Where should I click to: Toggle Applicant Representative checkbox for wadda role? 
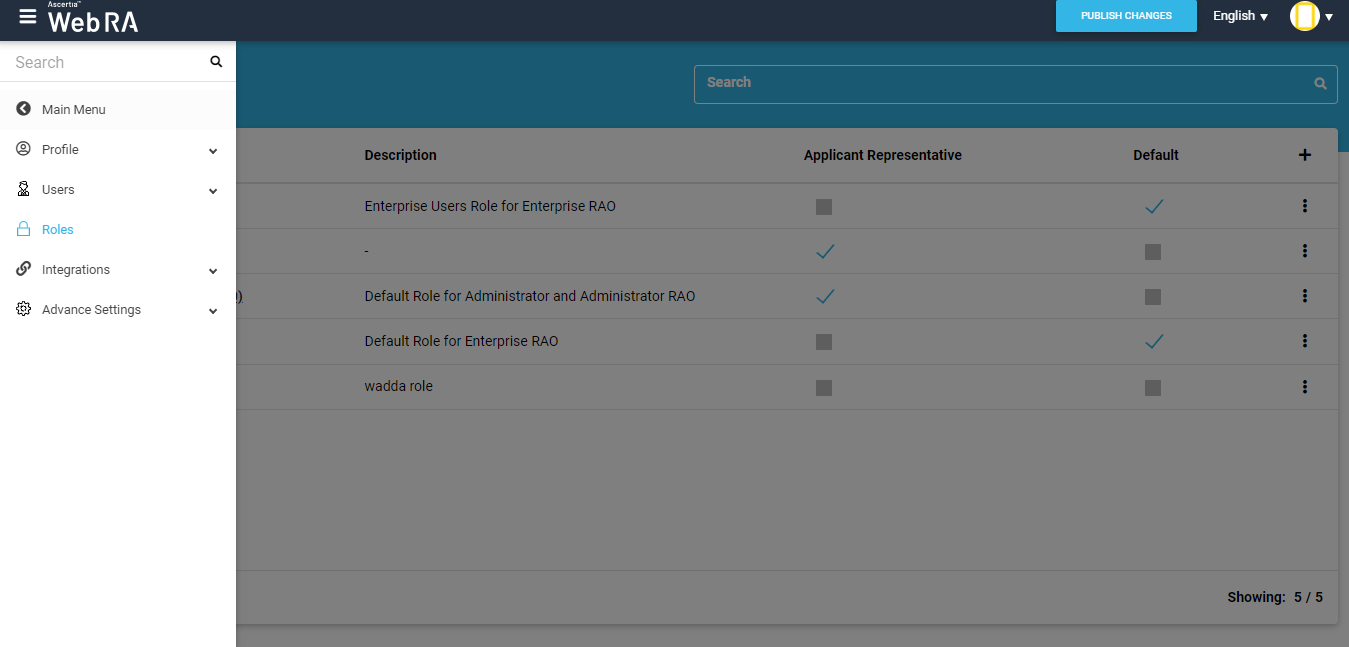click(824, 388)
